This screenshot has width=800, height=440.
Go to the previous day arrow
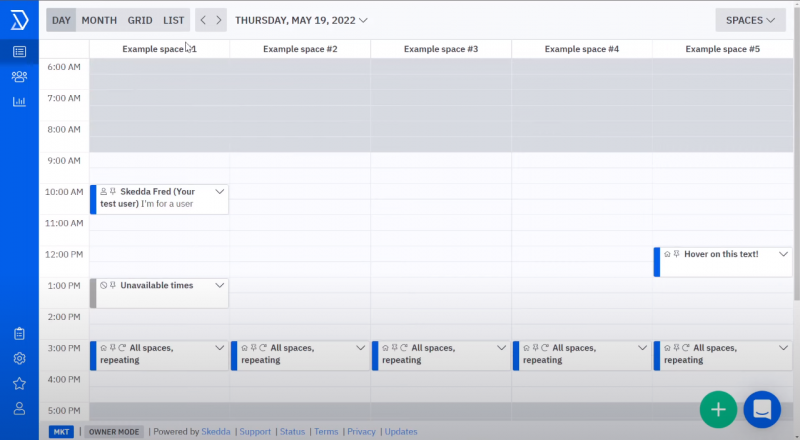pyautogui.click(x=203, y=20)
